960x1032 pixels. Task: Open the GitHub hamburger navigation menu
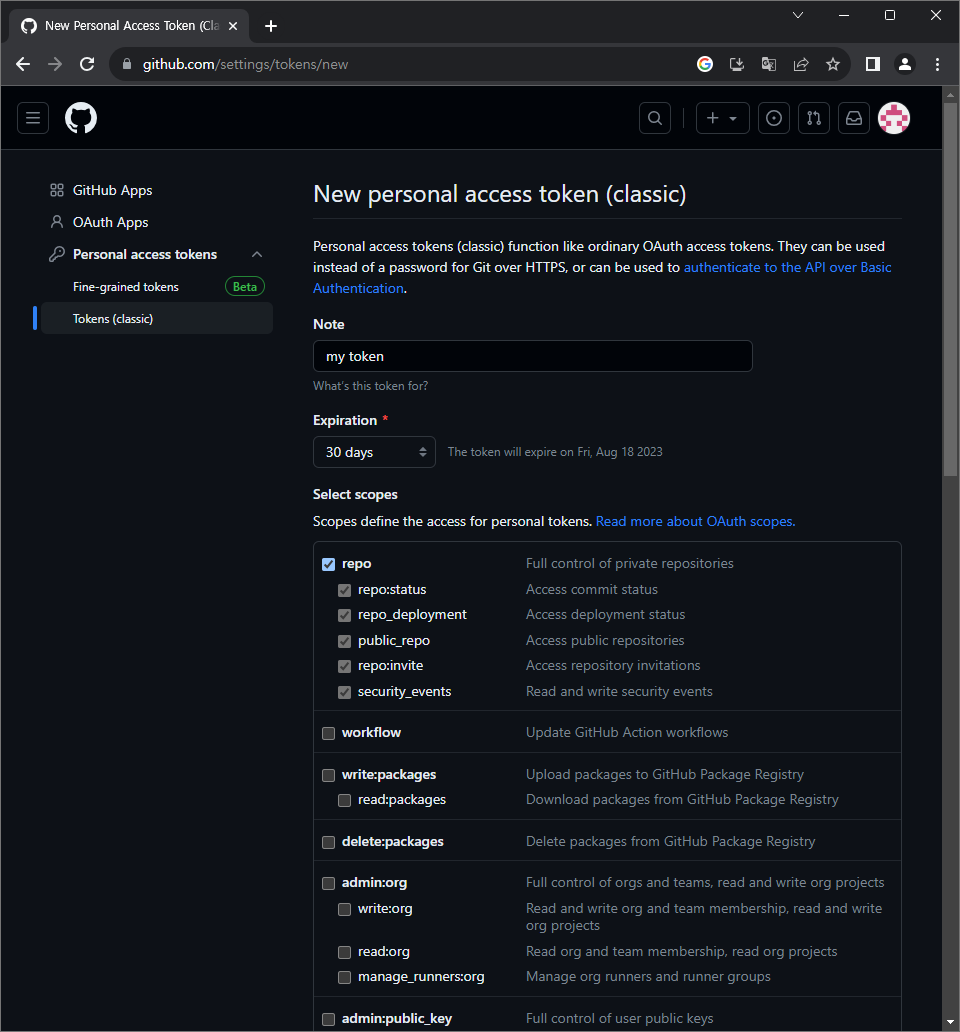tap(33, 118)
